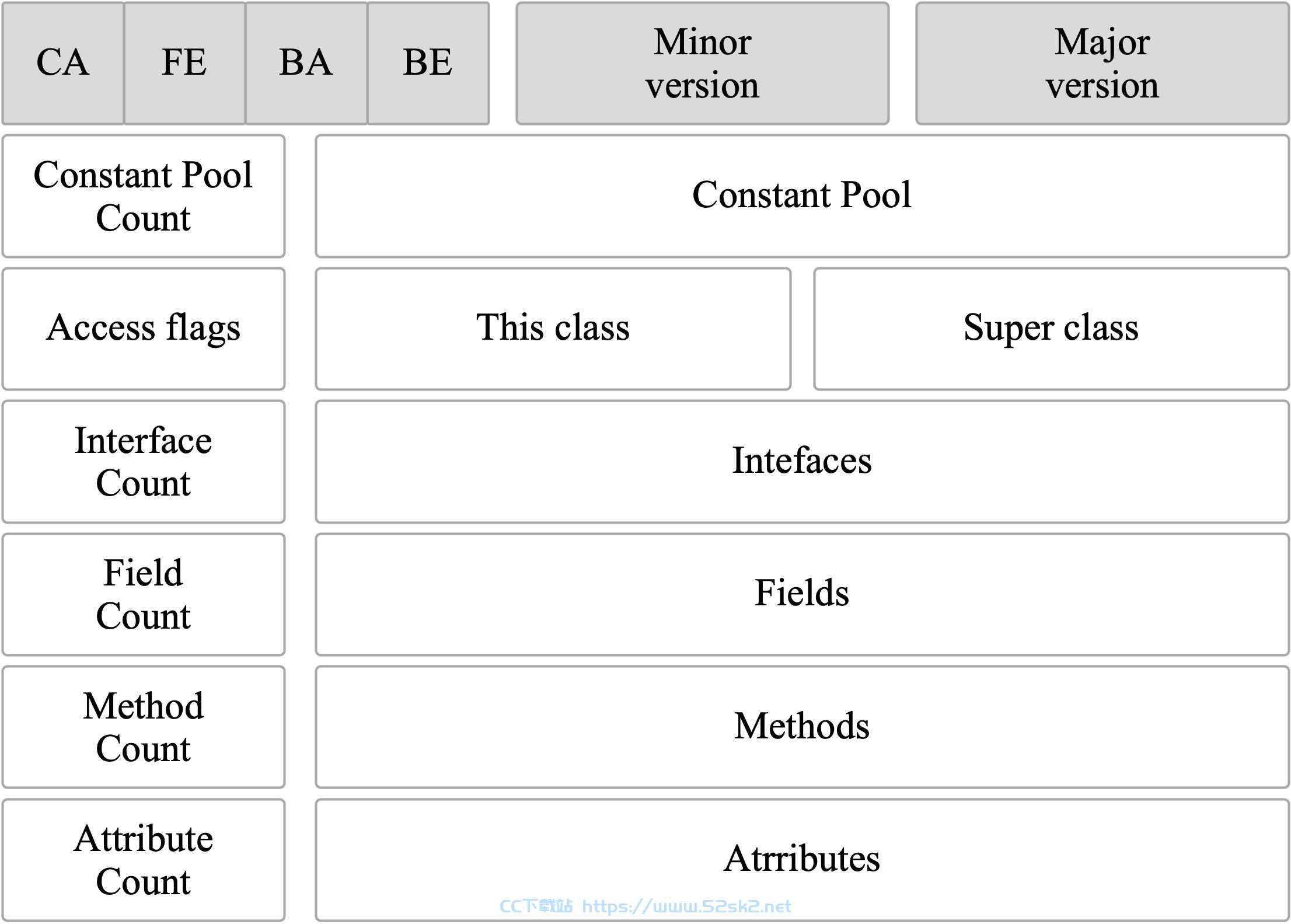This screenshot has width=1291, height=924.
Task: Click the Super class box
Action: [1052, 329]
